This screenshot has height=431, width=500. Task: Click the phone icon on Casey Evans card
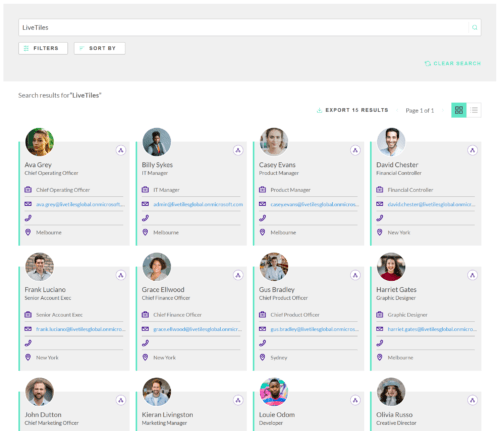[x=263, y=218]
